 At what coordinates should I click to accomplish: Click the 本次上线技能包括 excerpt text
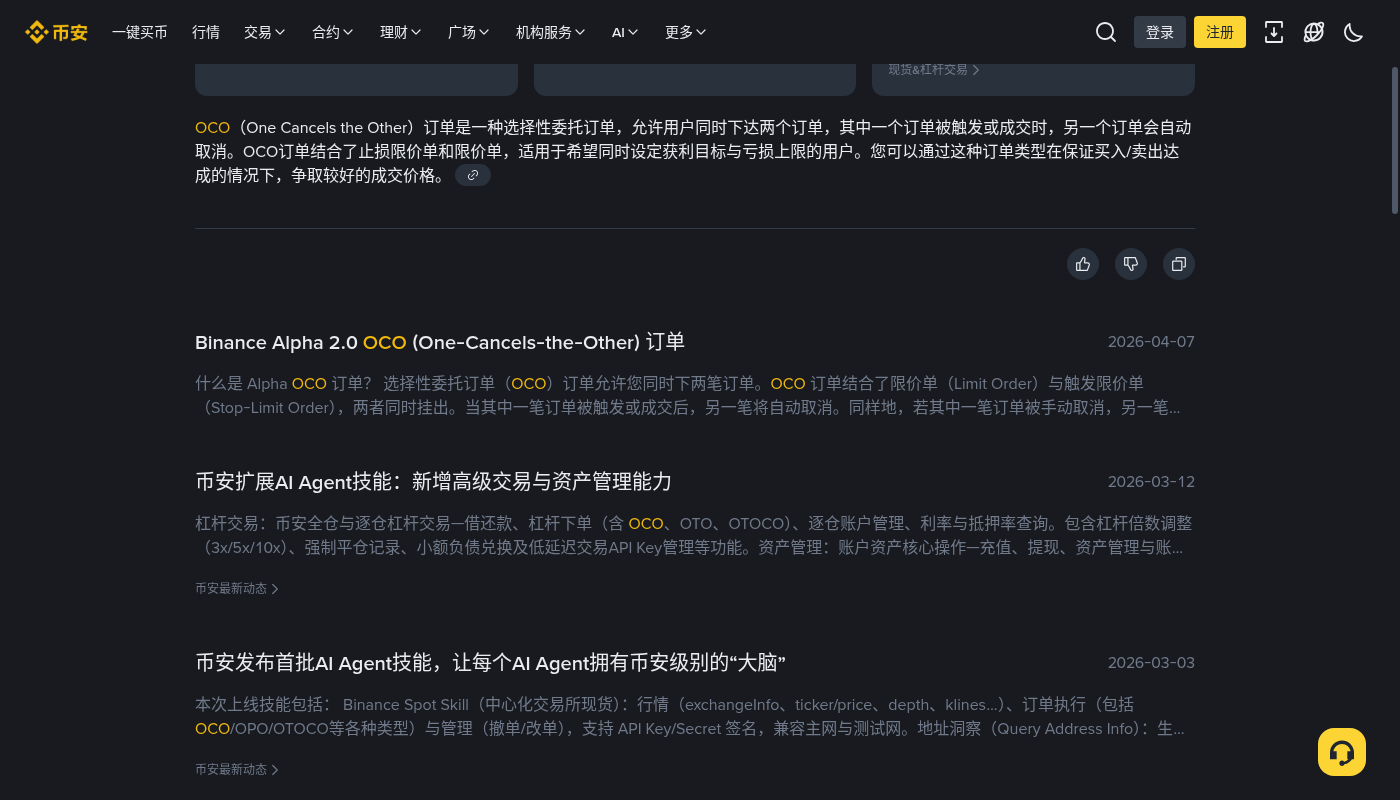pyautogui.click(x=690, y=717)
